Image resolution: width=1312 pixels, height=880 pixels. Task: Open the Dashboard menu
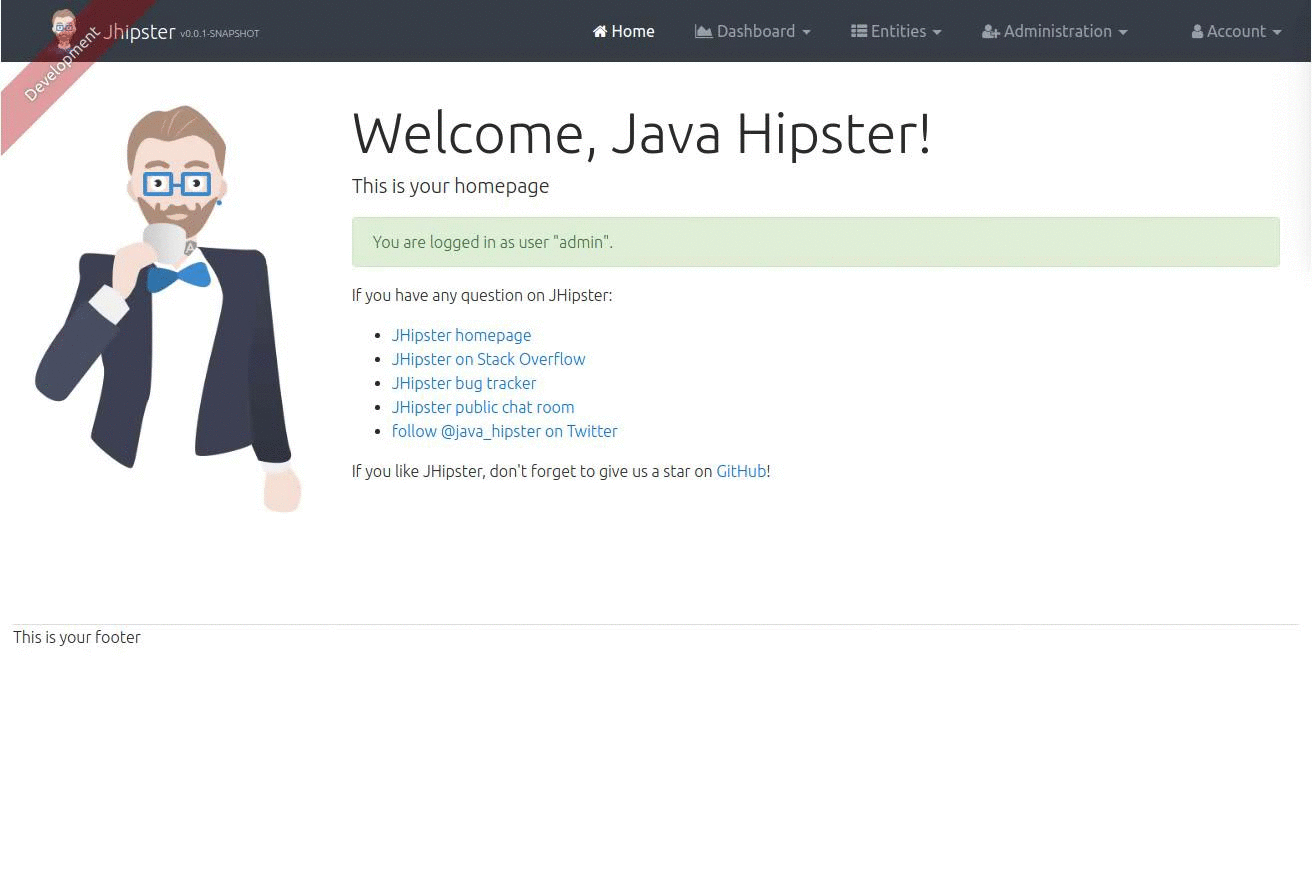click(x=753, y=31)
